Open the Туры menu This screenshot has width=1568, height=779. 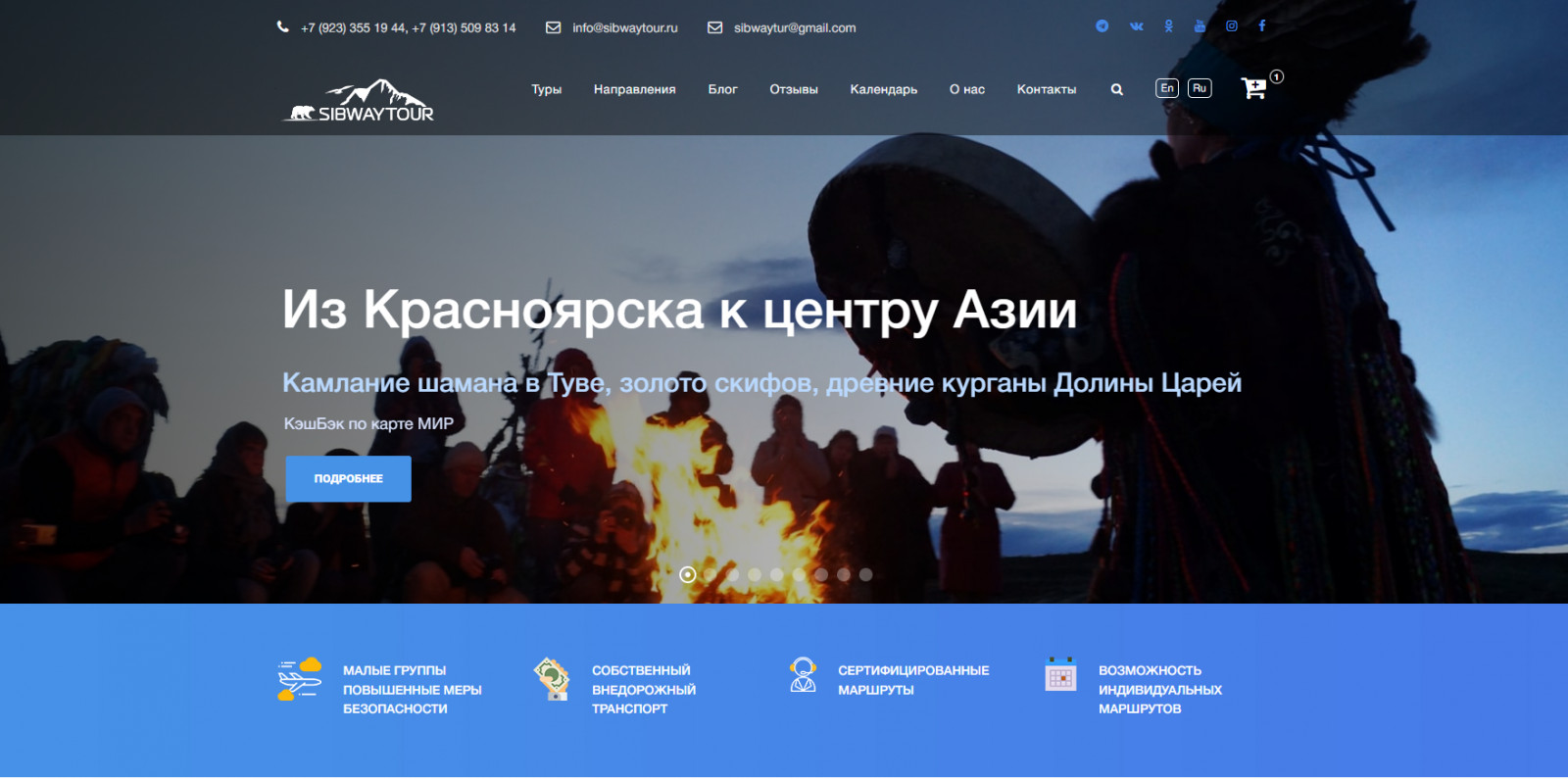(547, 89)
